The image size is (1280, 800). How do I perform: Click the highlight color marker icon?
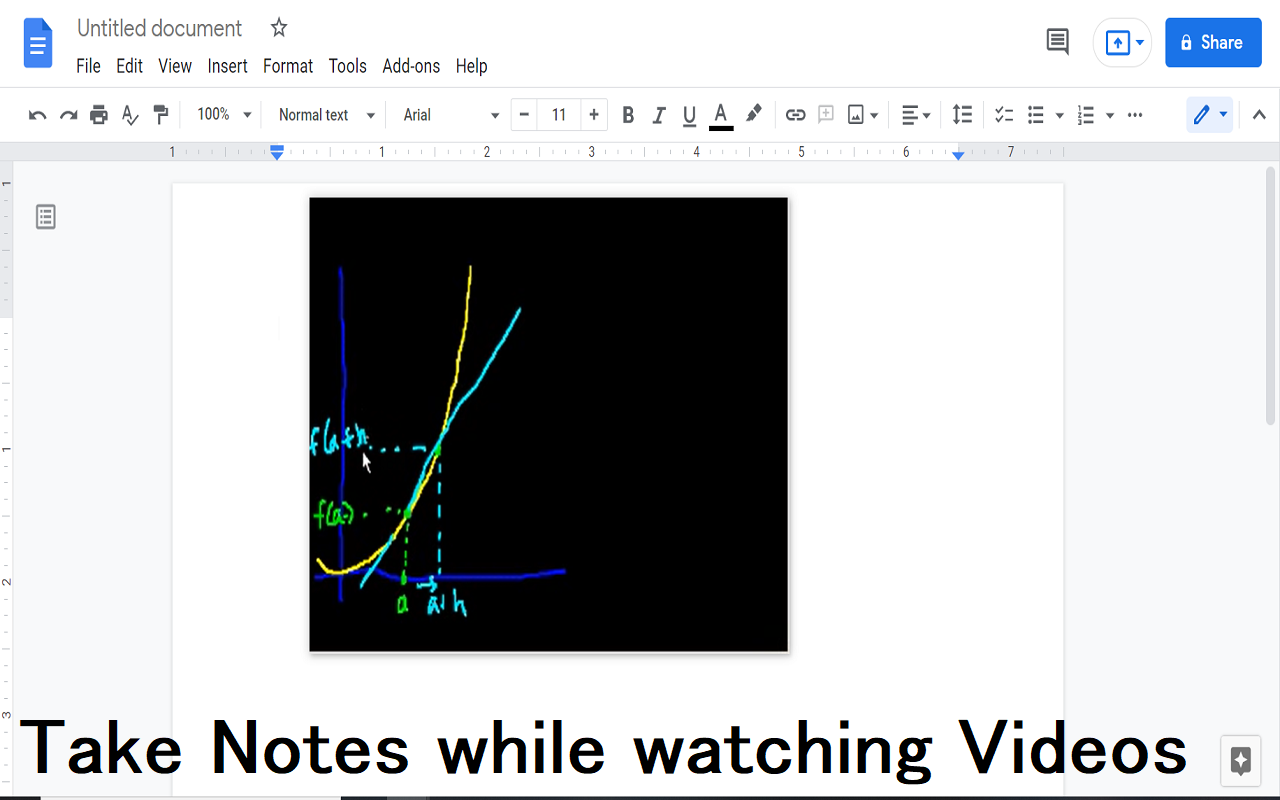[754, 114]
